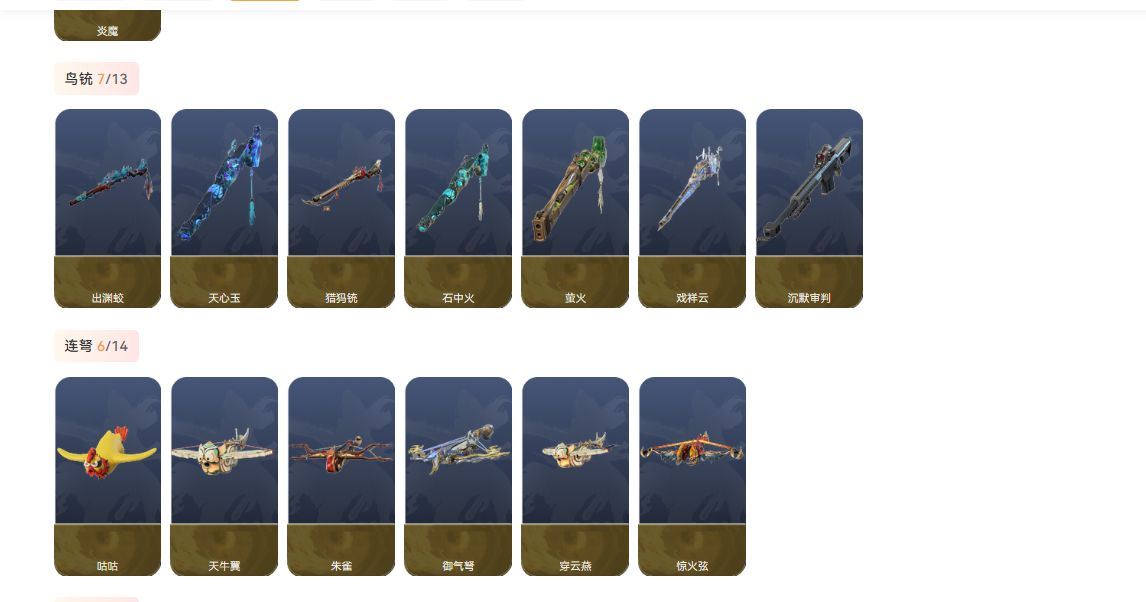Image resolution: width=1146 pixels, height=602 pixels.
Task: Open the 戏祥云 musket card
Action: (x=692, y=208)
